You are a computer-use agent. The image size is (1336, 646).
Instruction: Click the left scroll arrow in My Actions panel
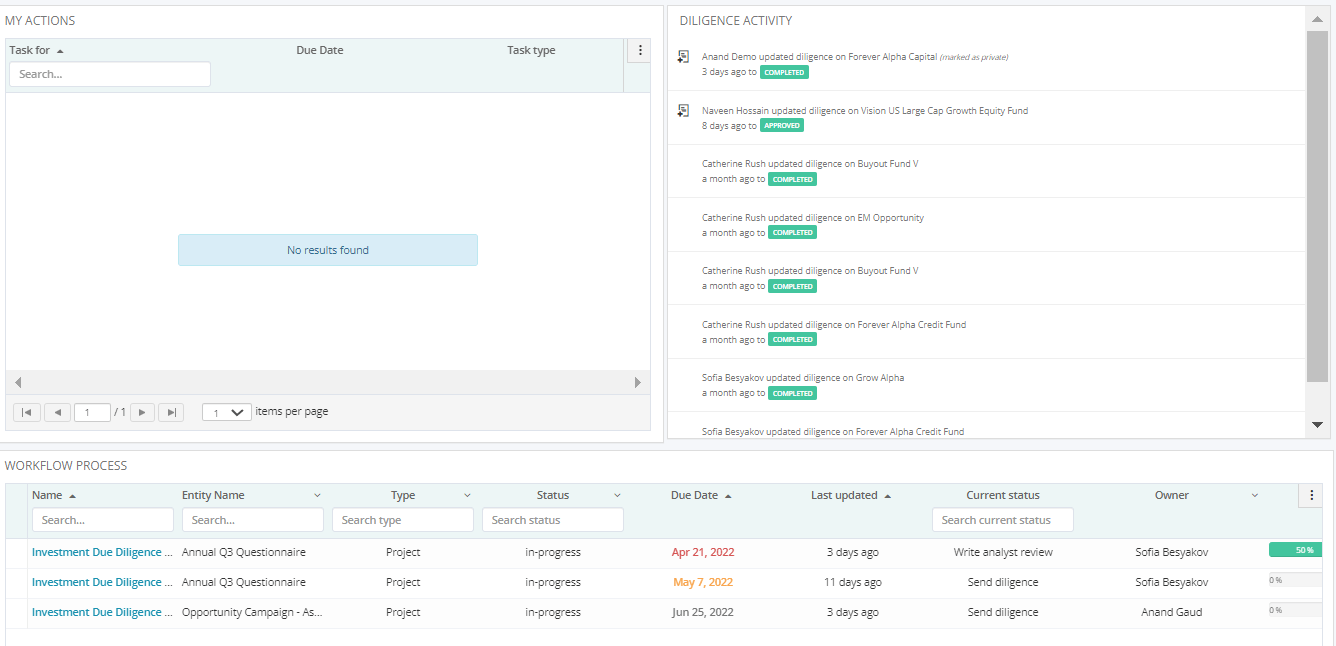click(x=17, y=382)
